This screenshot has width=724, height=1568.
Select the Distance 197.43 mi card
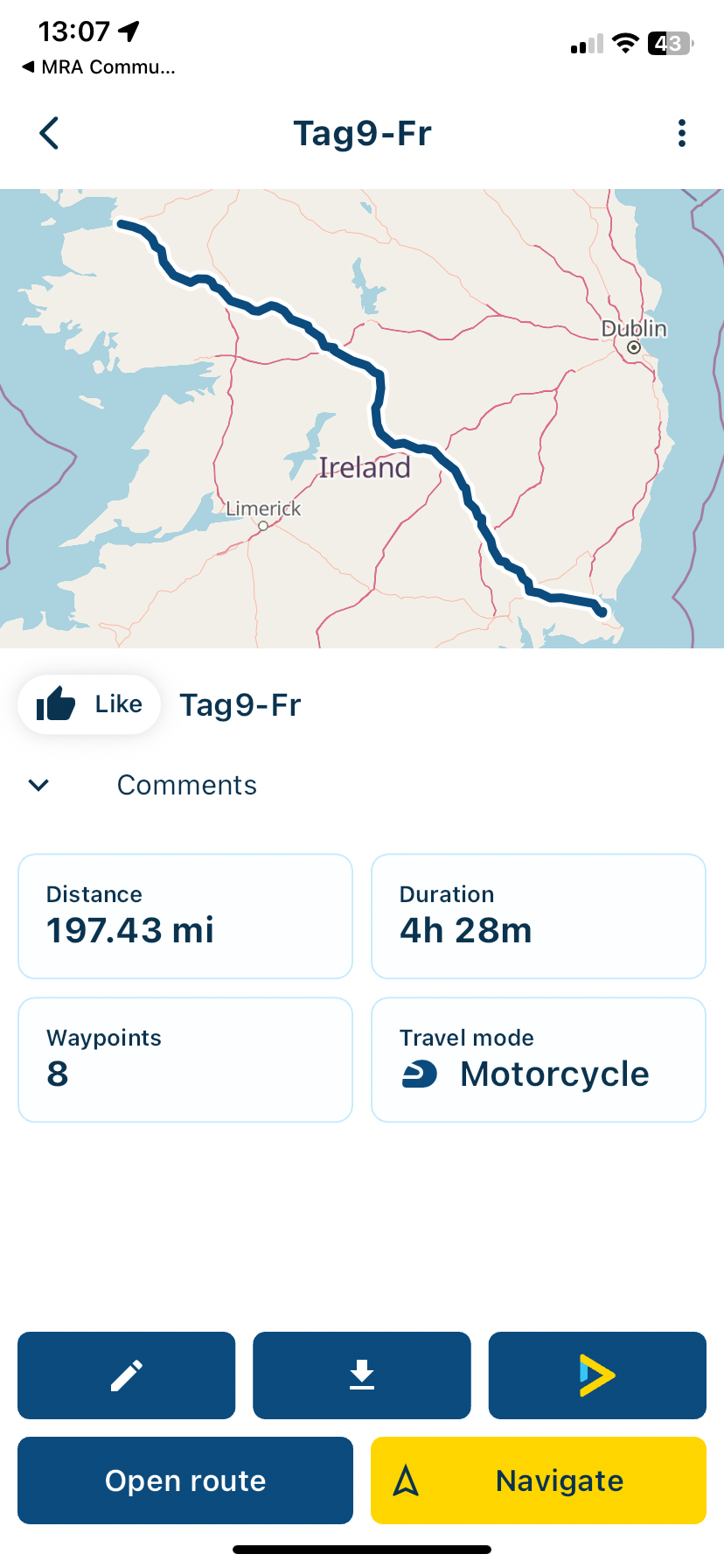coord(185,916)
